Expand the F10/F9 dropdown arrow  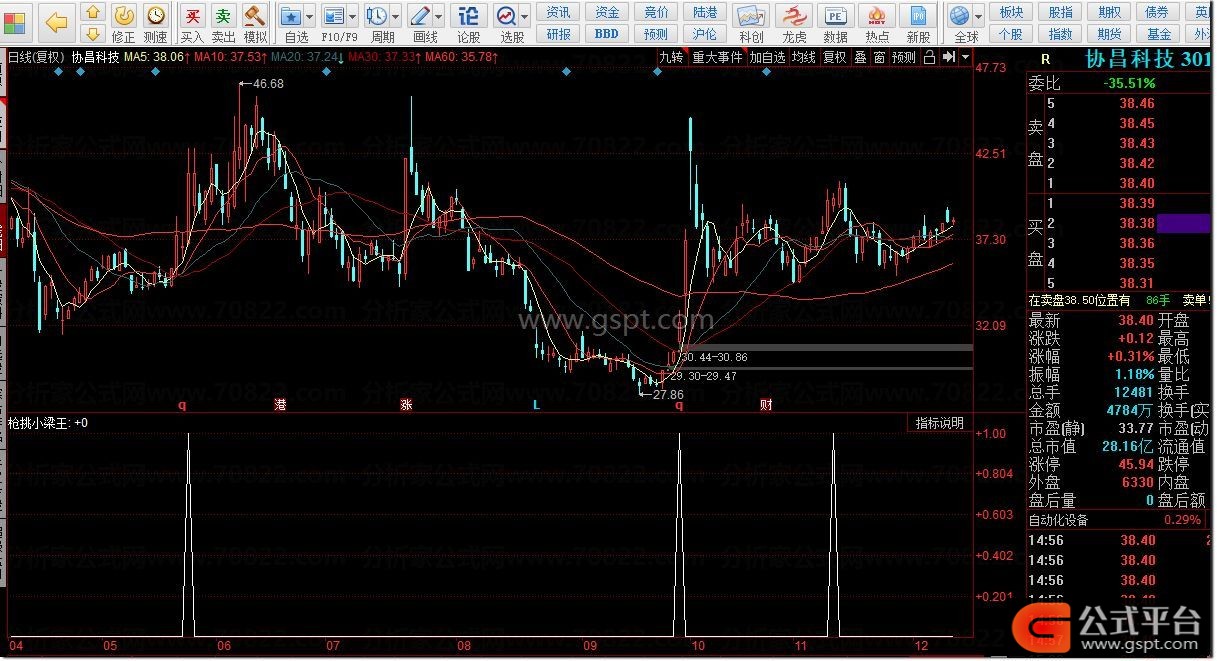point(354,16)
